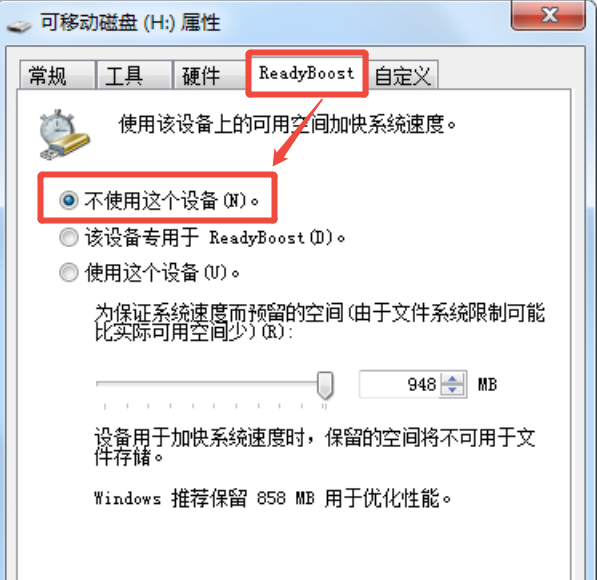The image size is (597, 580).
Task: Click the reserved space slider thumb
Action: [326, 385]
